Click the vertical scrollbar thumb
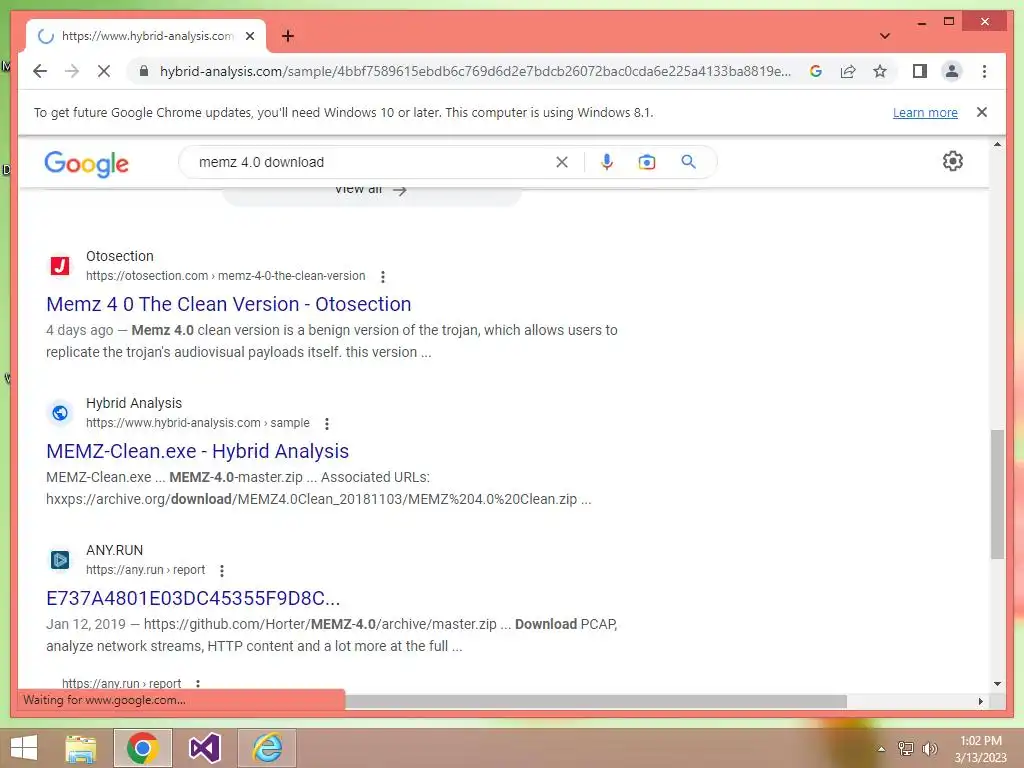 [997, 494]
